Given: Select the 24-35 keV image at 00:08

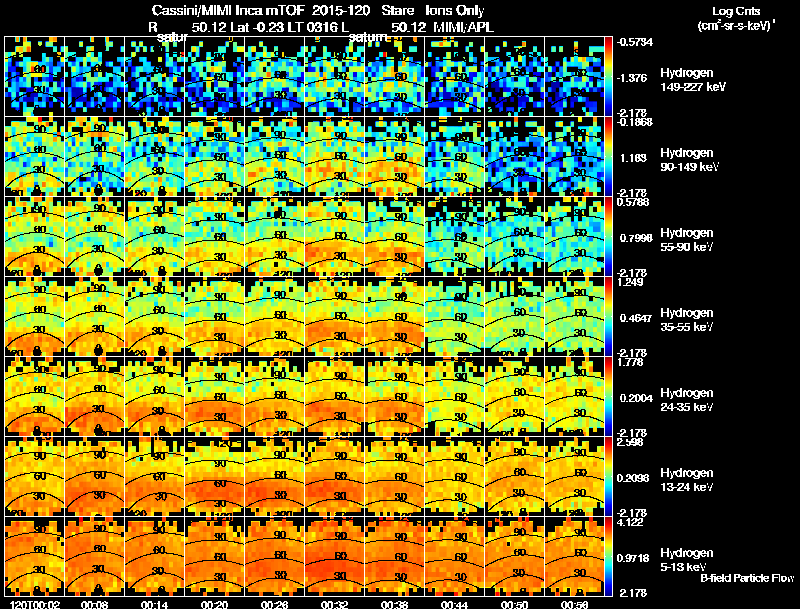Looking at the screenshot, I should tap(94, 397).
